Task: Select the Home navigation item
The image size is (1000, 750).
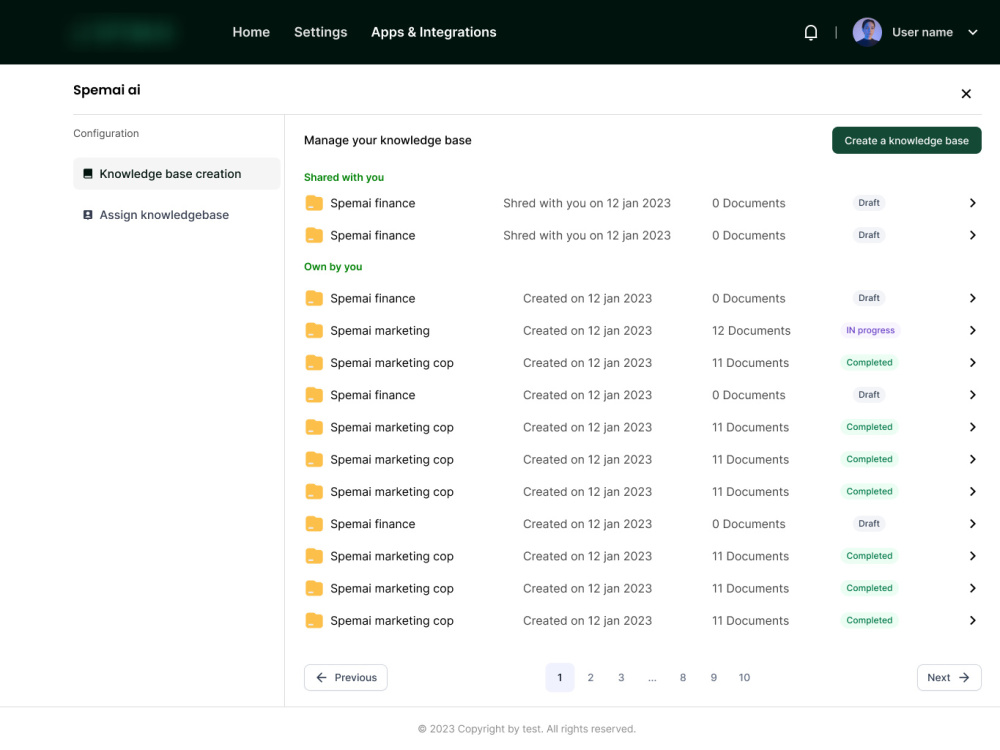Action: click(x=251, y=32)
